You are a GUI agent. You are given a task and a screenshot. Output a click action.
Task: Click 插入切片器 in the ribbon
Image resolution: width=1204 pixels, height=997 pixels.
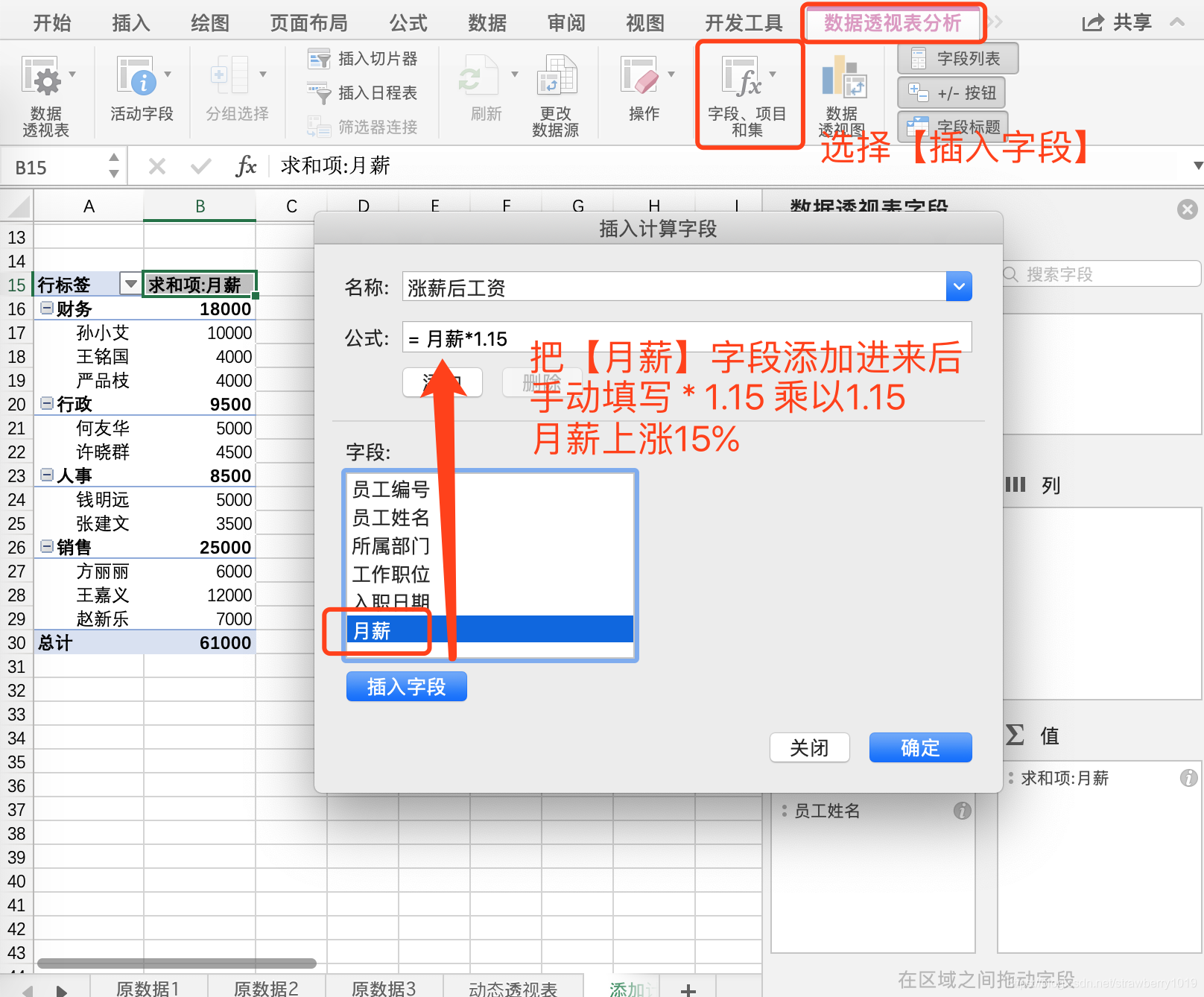[x=363, y=59]
